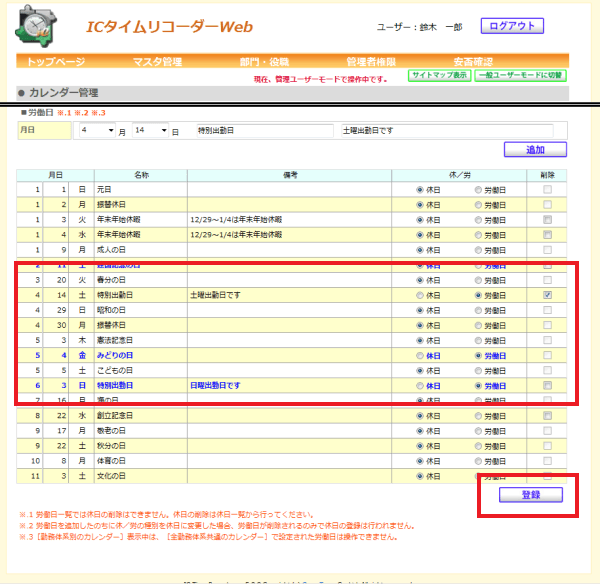
Task: Click the 特別出勤日 name input field
Action: coord(265,131)
